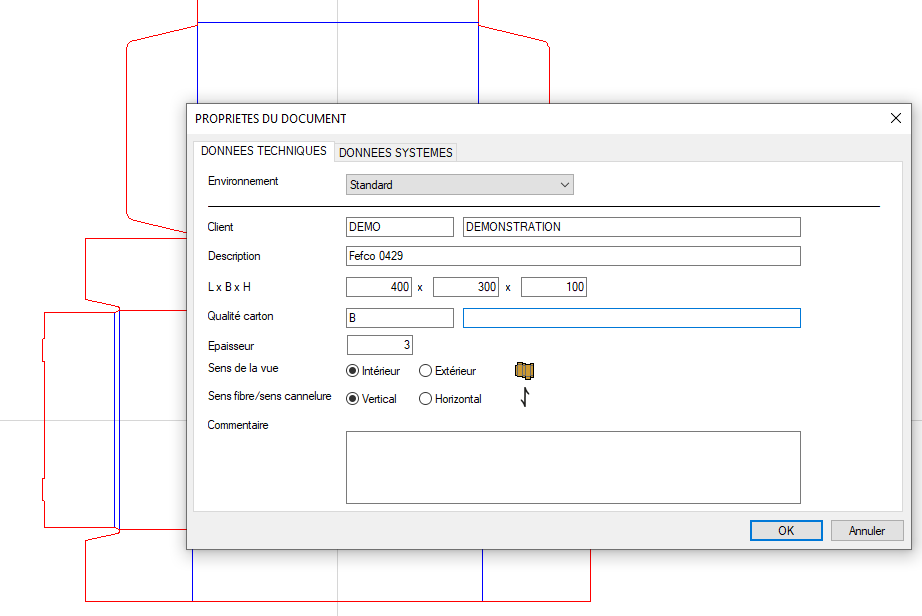Click the Epaisseur label

(231, 346)
